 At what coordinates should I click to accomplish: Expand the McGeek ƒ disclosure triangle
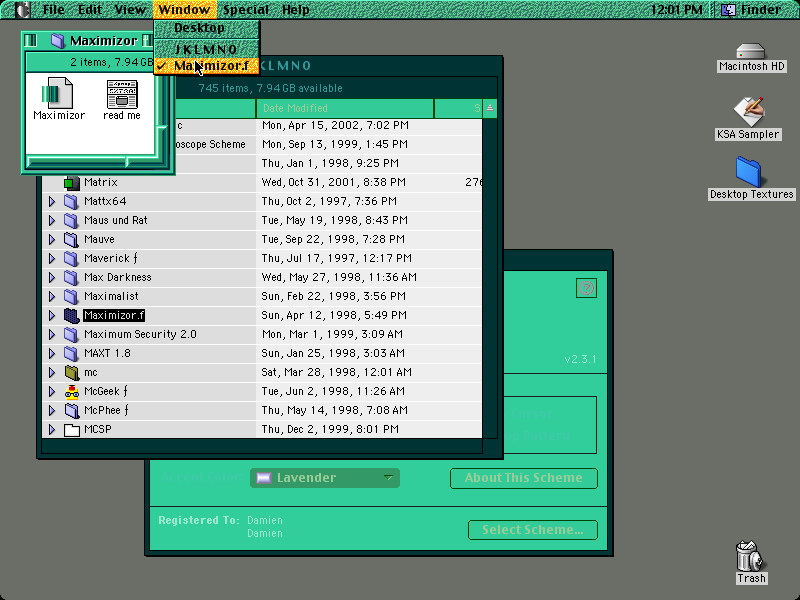[x=52, y=391]
